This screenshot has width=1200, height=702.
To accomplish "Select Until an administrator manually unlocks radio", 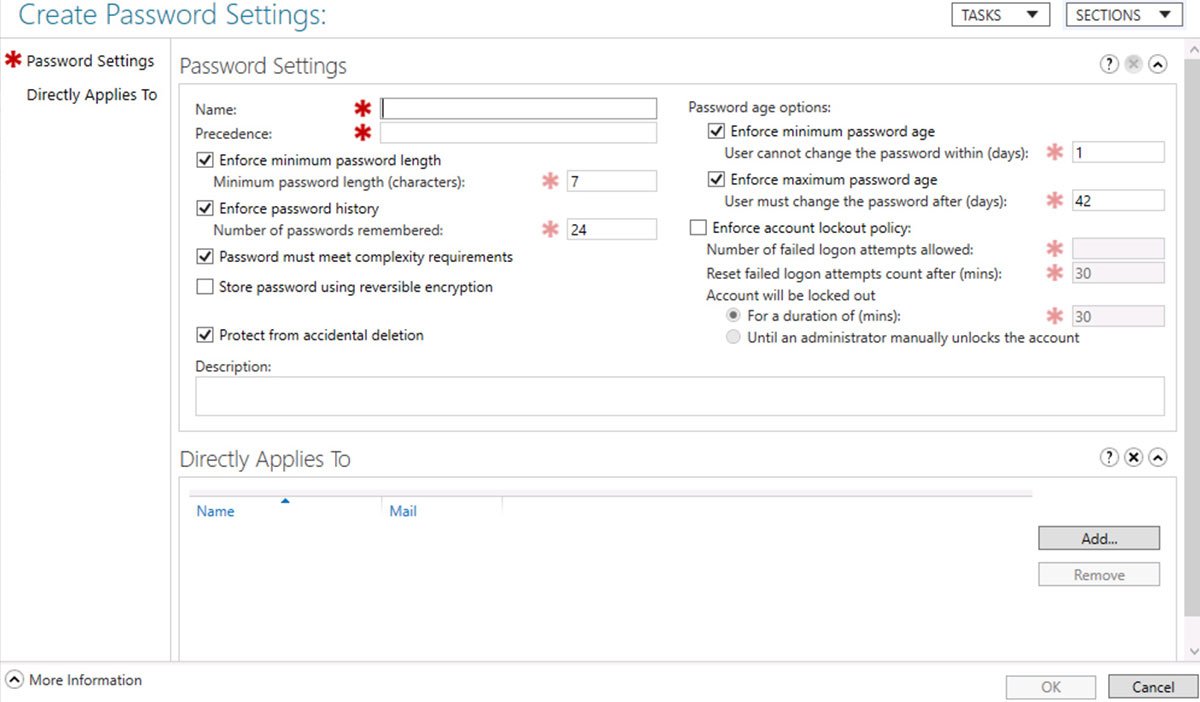I will [x=733, y=338].
